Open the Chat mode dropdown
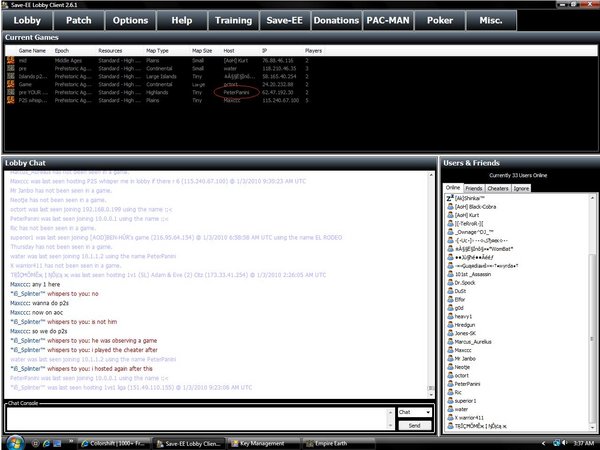 tap(414, 412)
